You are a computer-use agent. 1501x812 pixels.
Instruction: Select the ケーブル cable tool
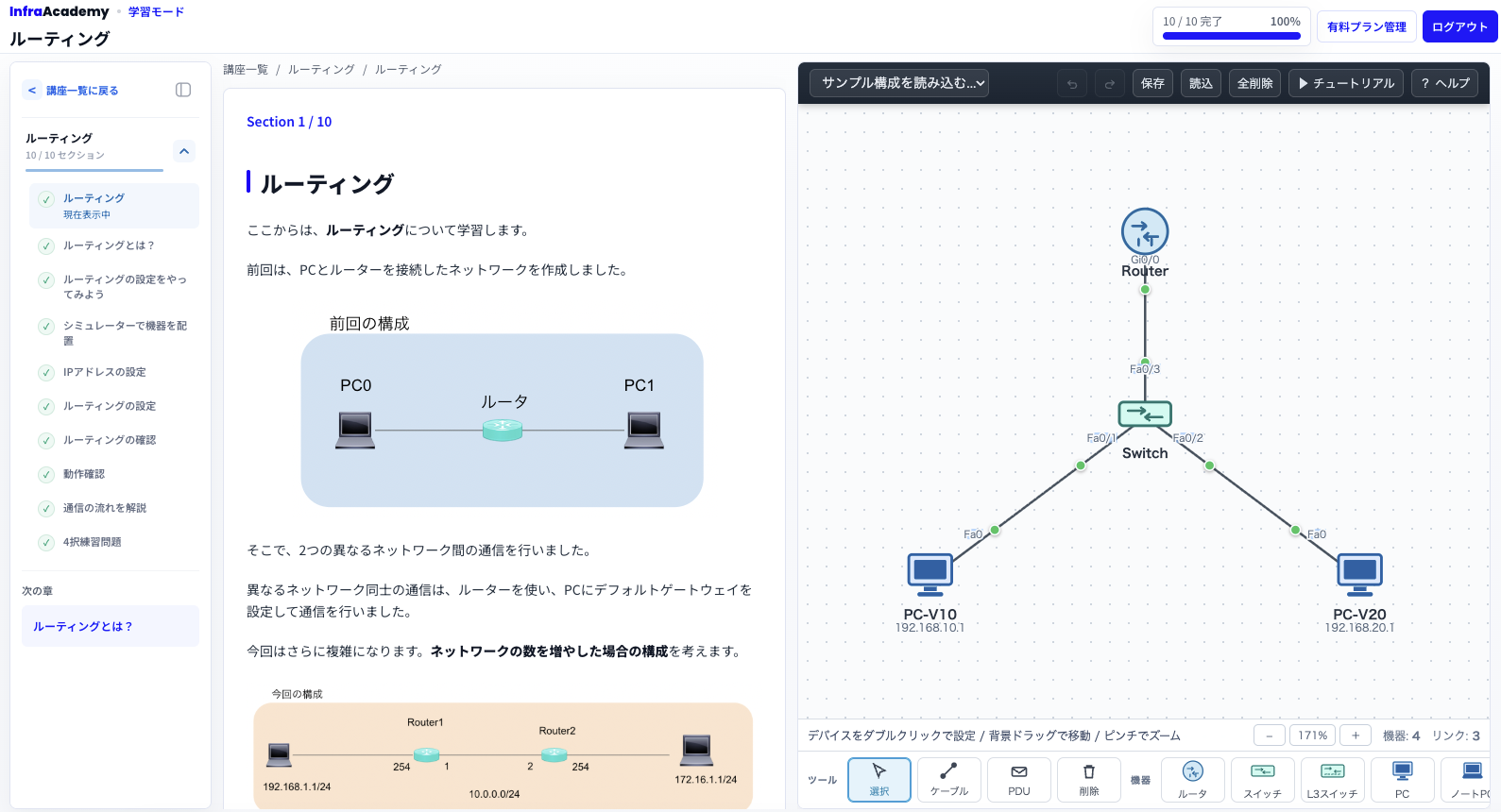click(948, 780)
